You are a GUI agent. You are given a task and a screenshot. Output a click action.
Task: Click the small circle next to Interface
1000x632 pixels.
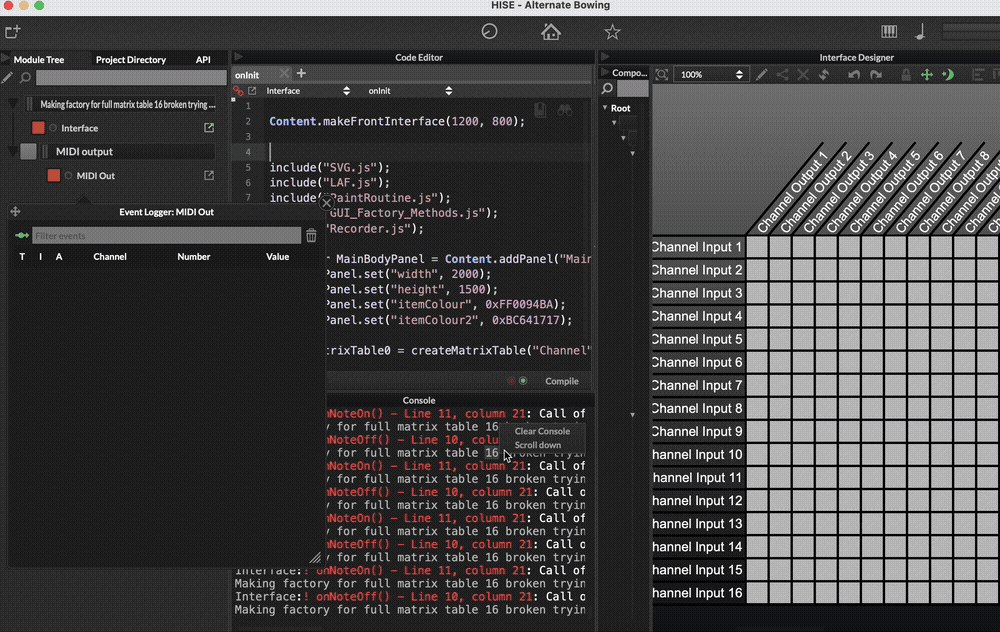[x=53, y=128]
